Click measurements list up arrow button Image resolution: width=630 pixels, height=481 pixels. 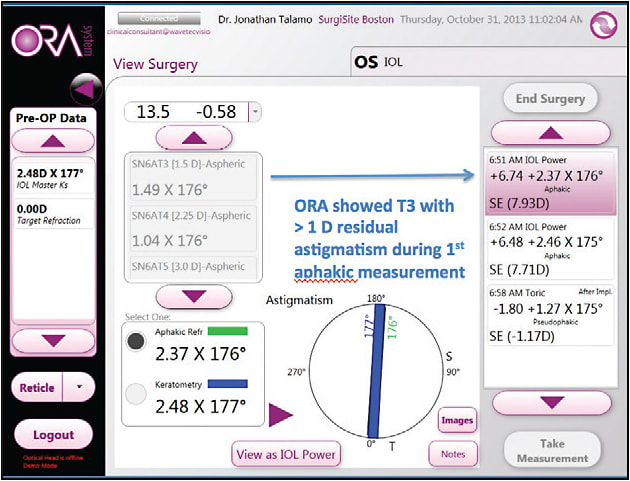tap(551, 133)
